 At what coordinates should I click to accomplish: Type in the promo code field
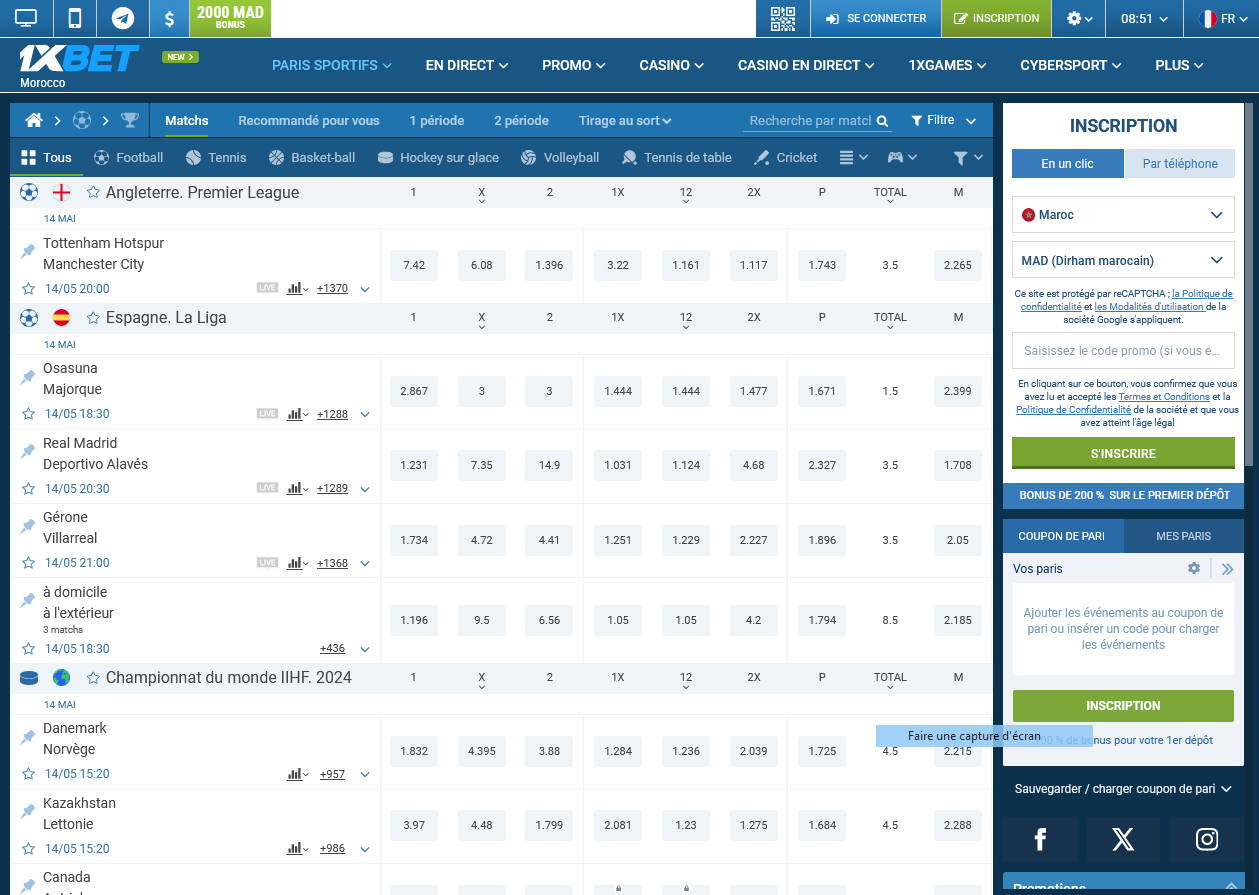[x=1122, y=350]
